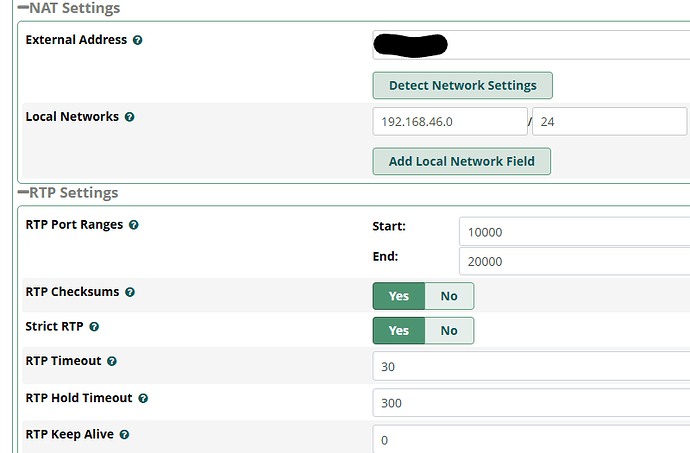
Task: Open help icon next to RTP Timeout
Action: click(112, 361)
